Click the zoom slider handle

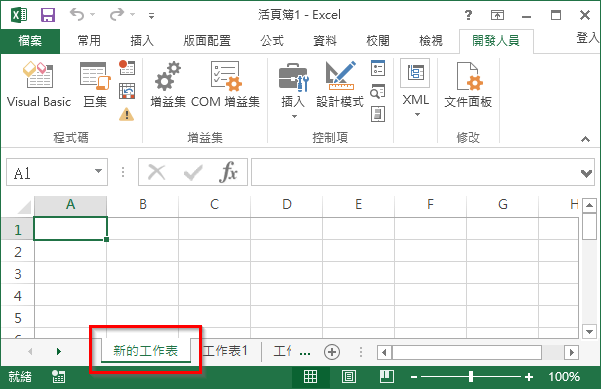[x=471, y=377]
